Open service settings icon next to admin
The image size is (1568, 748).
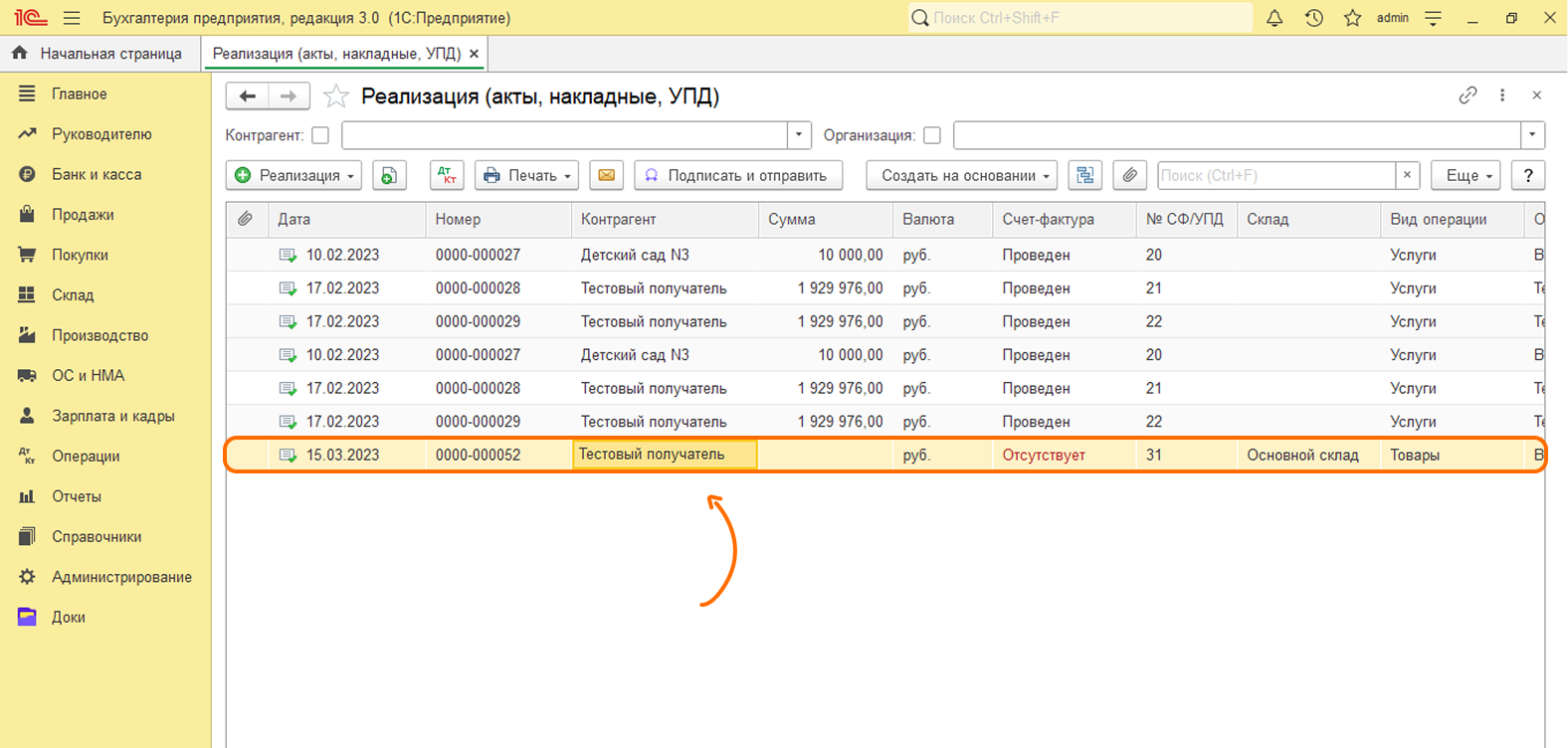coord(1434,18)
